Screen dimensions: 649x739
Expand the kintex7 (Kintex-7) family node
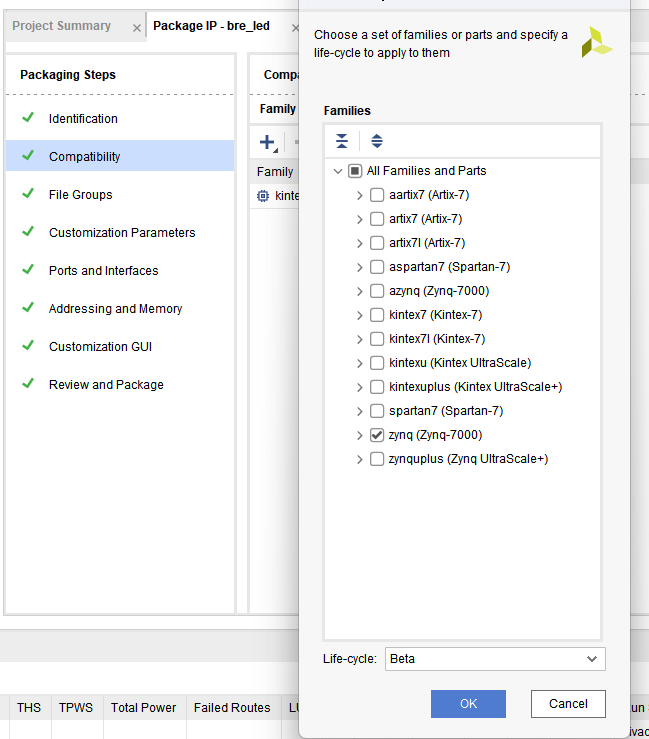click(360, 315)
